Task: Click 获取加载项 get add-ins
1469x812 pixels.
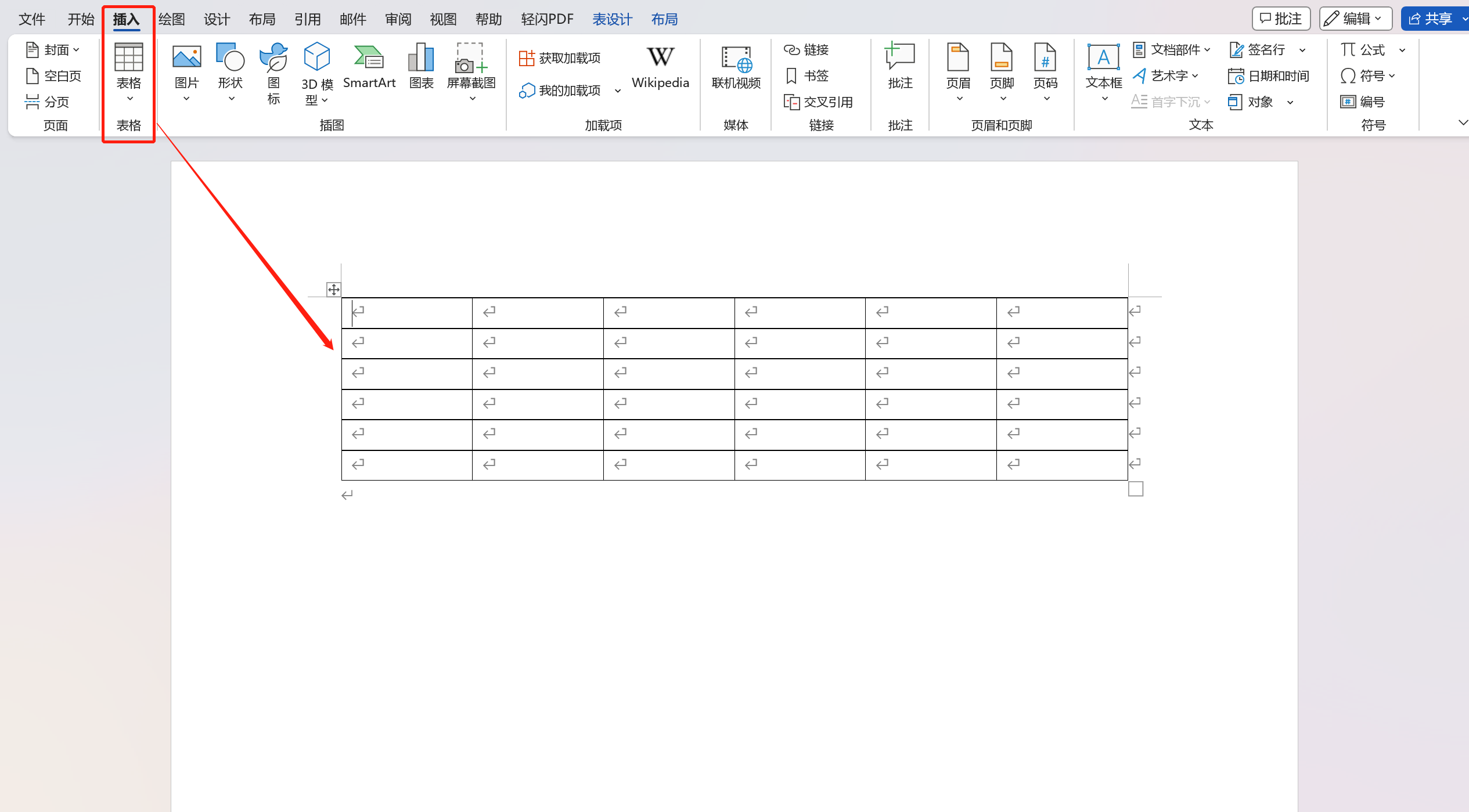Action: (x=560, y=58)
